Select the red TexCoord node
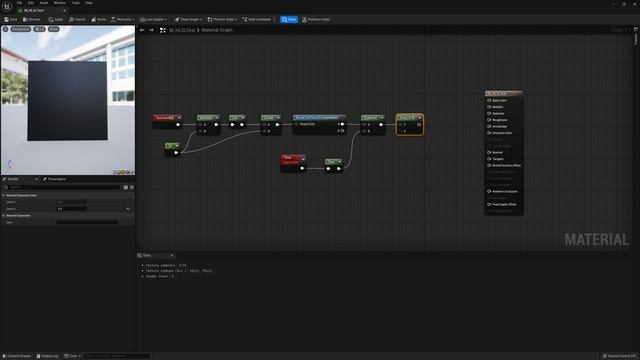The height and width of the screenshot is (360, 640). pyautogui.click(x=167, y=121)
